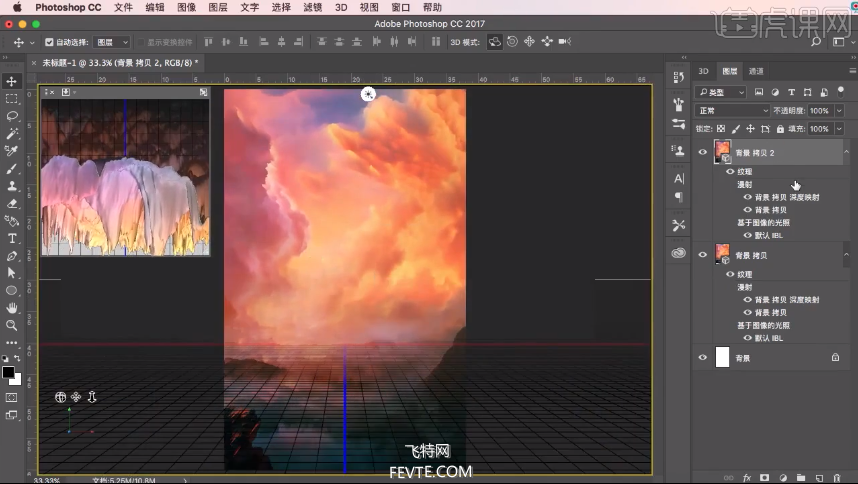Create a new layer

click(819, 477)
